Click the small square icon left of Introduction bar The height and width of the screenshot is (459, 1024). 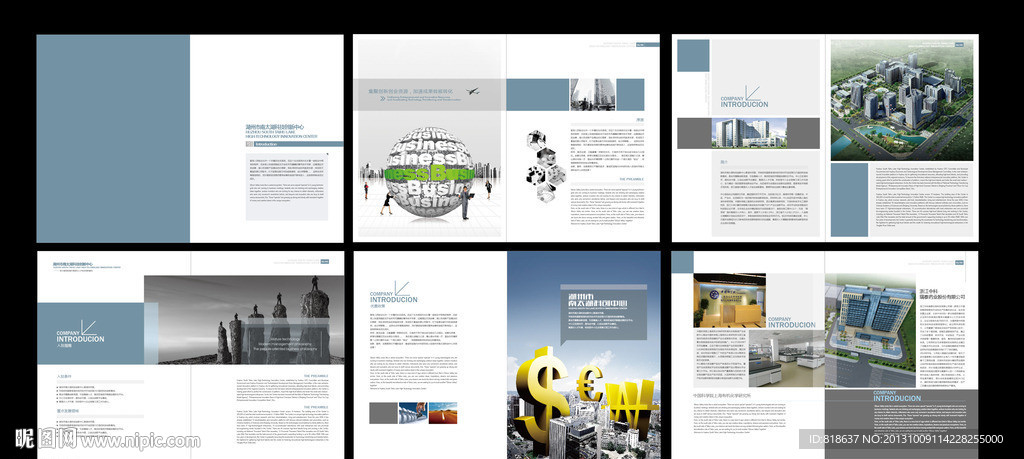249,144
